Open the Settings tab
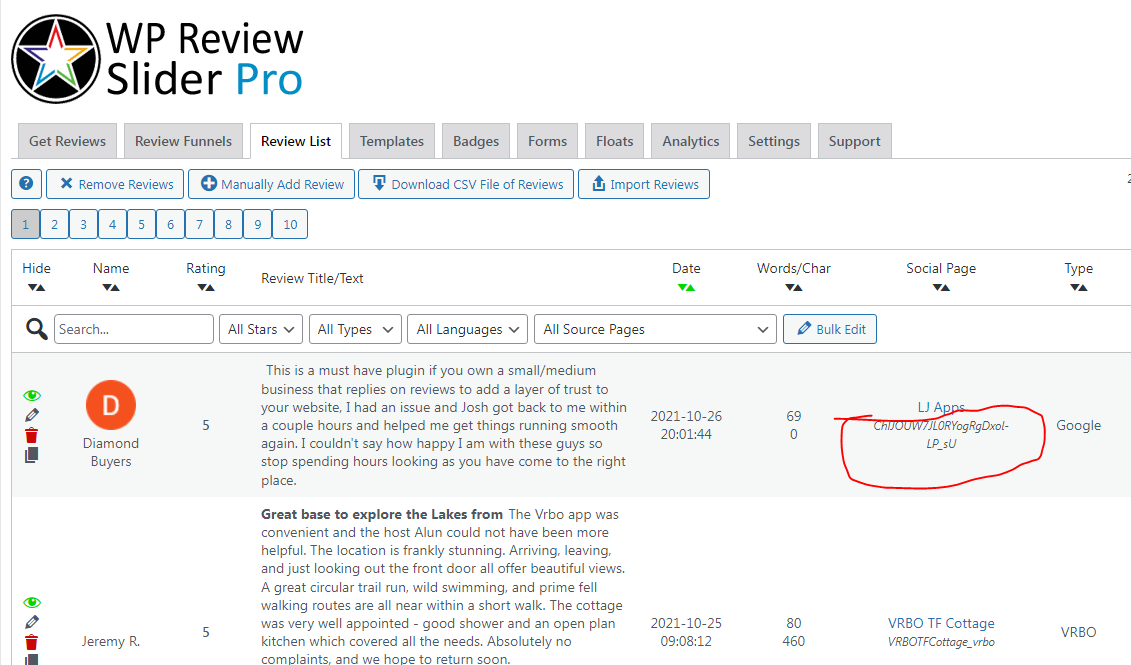 tap(773, 141)
